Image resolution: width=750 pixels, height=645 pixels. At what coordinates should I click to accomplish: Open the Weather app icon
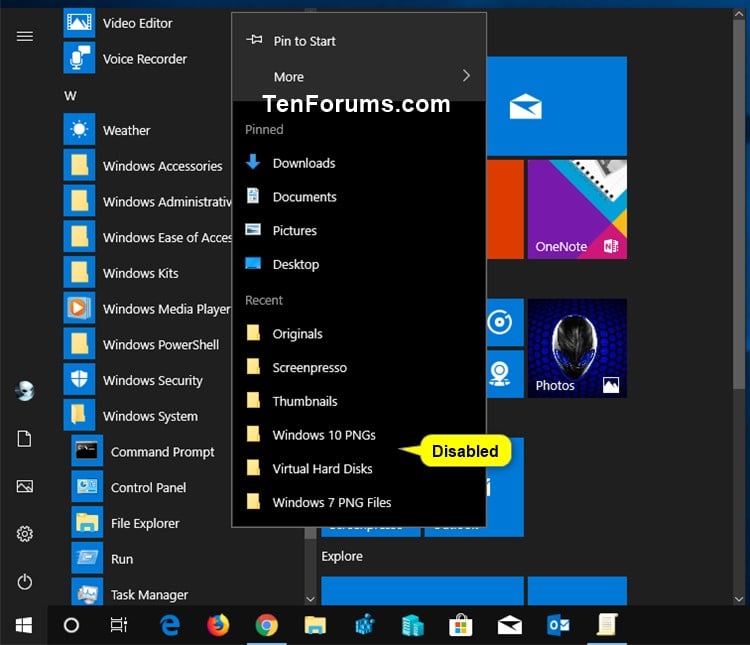coord(79,130)
